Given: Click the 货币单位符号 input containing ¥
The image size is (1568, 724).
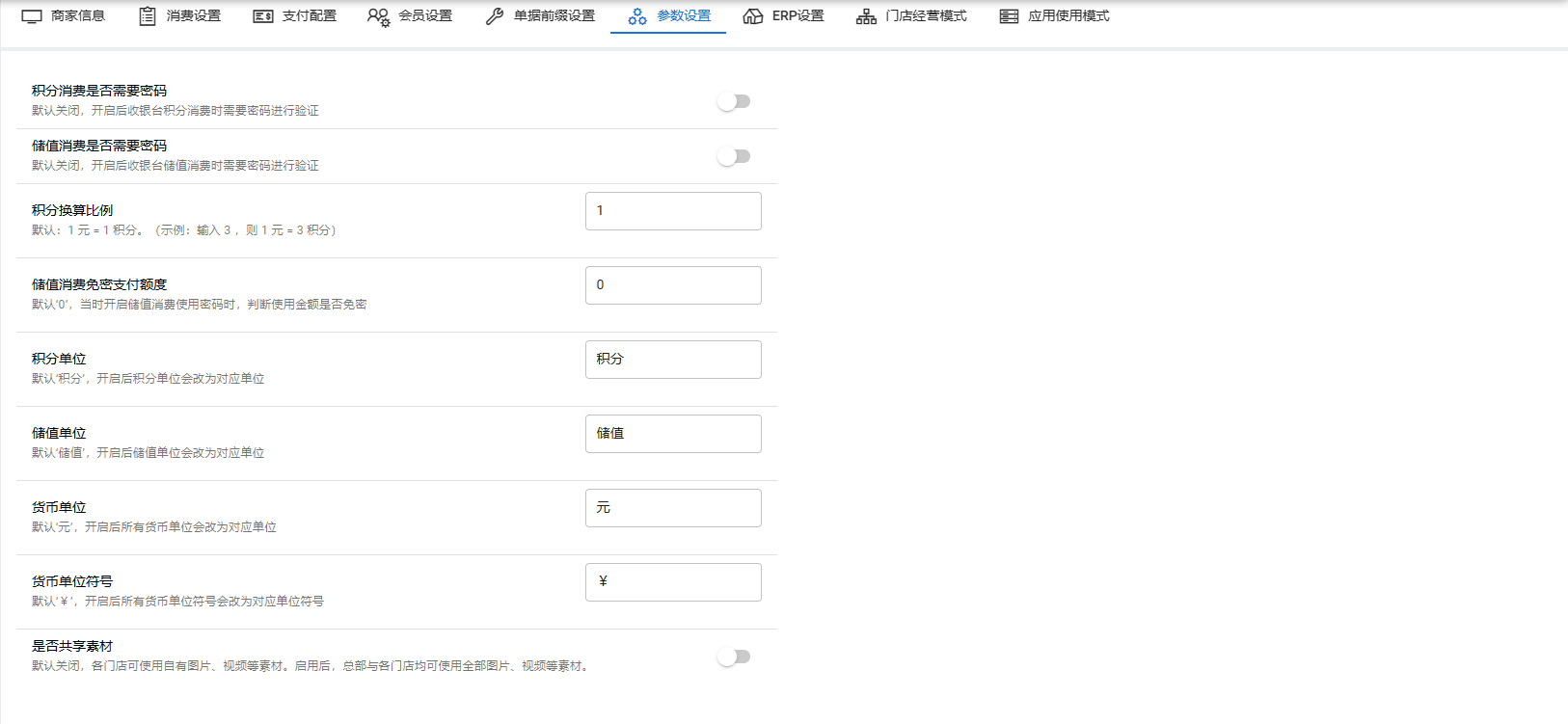Looking at the screenshot, I should coord(673,582).
